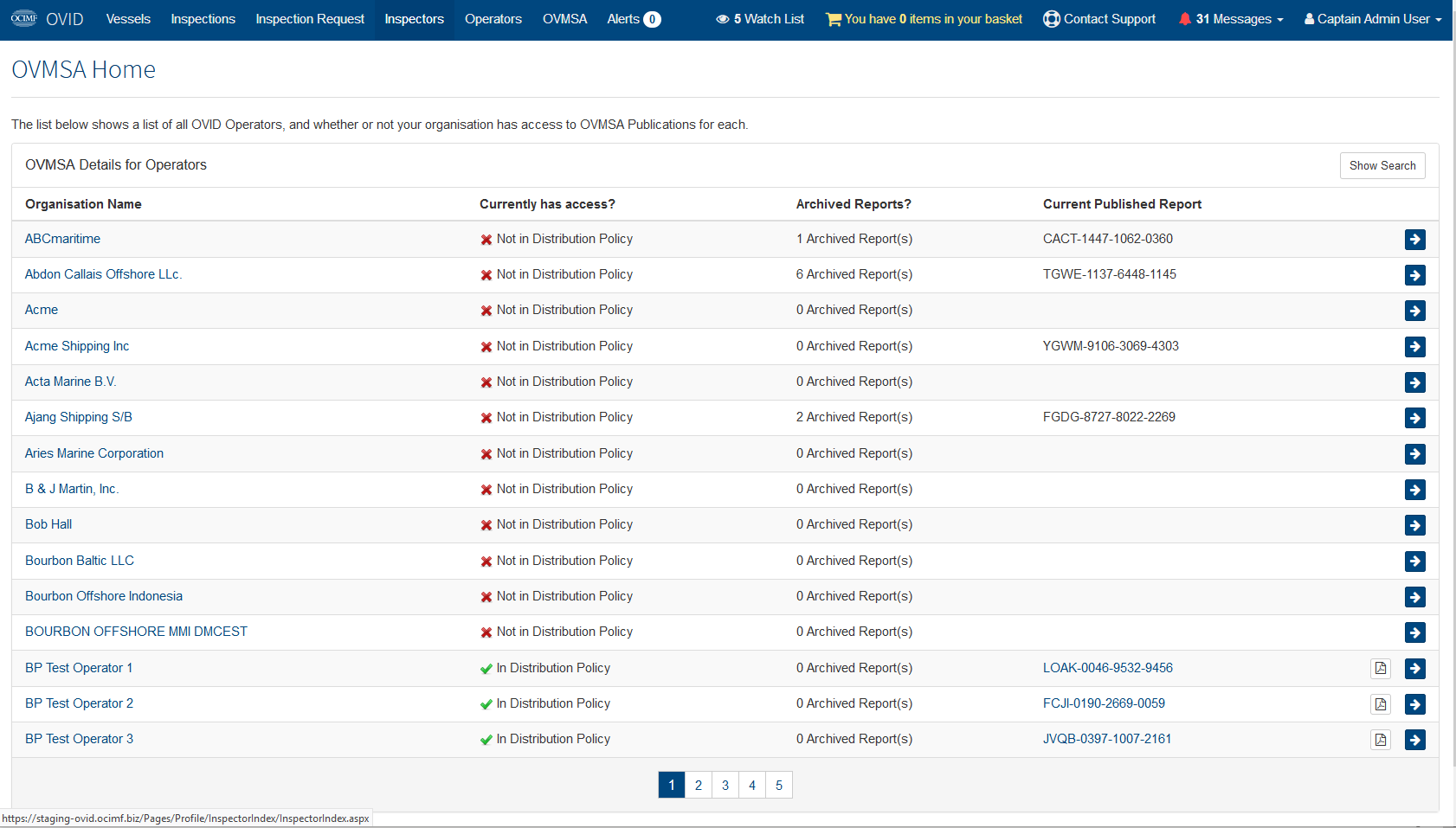Open the 5 Watch List item
The width and height of the screenshot is (1456, 828).
pos(760,19)
